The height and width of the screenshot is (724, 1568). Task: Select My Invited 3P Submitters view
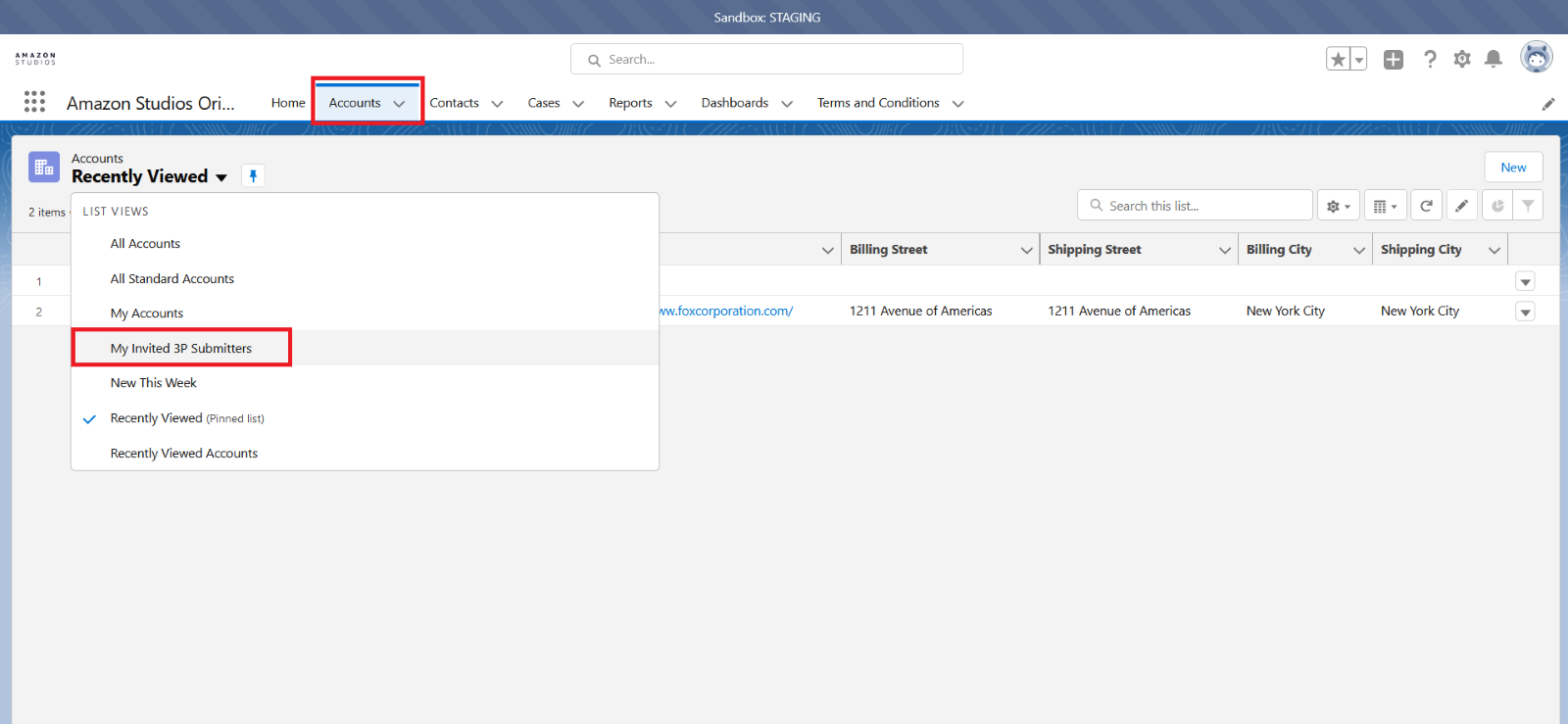pos(365,349)
